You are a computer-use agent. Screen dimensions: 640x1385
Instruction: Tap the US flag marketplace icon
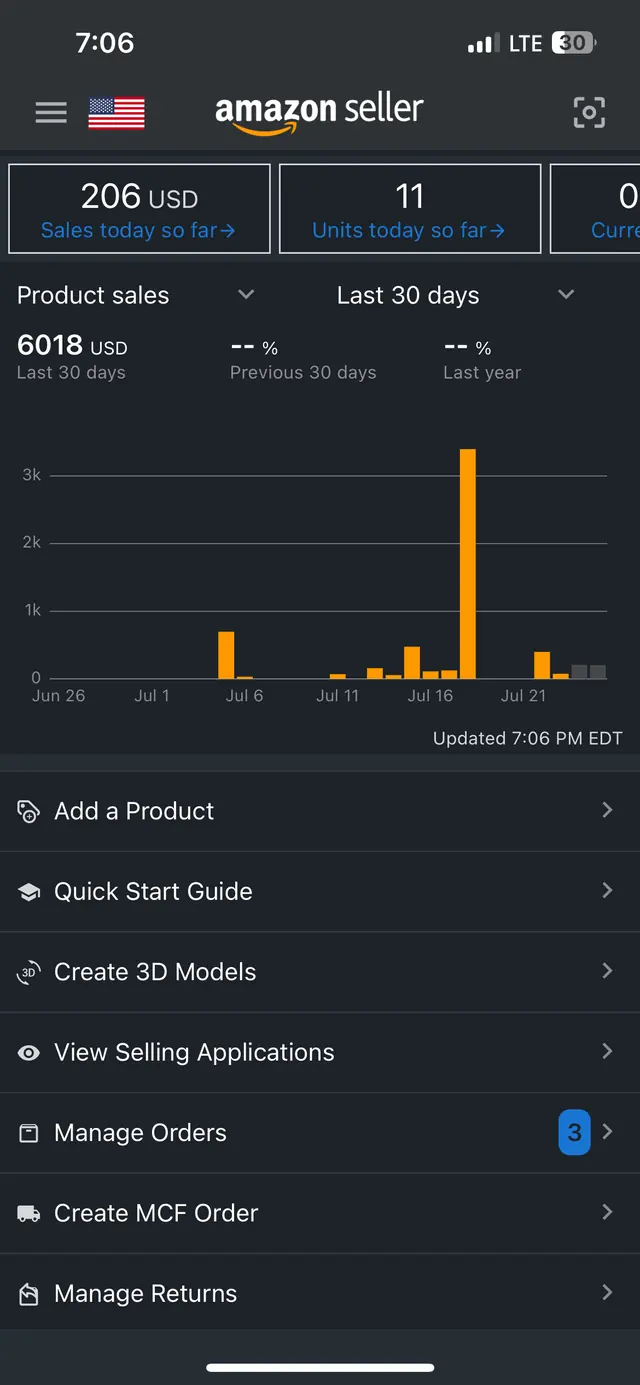click(x=116, y=113)
